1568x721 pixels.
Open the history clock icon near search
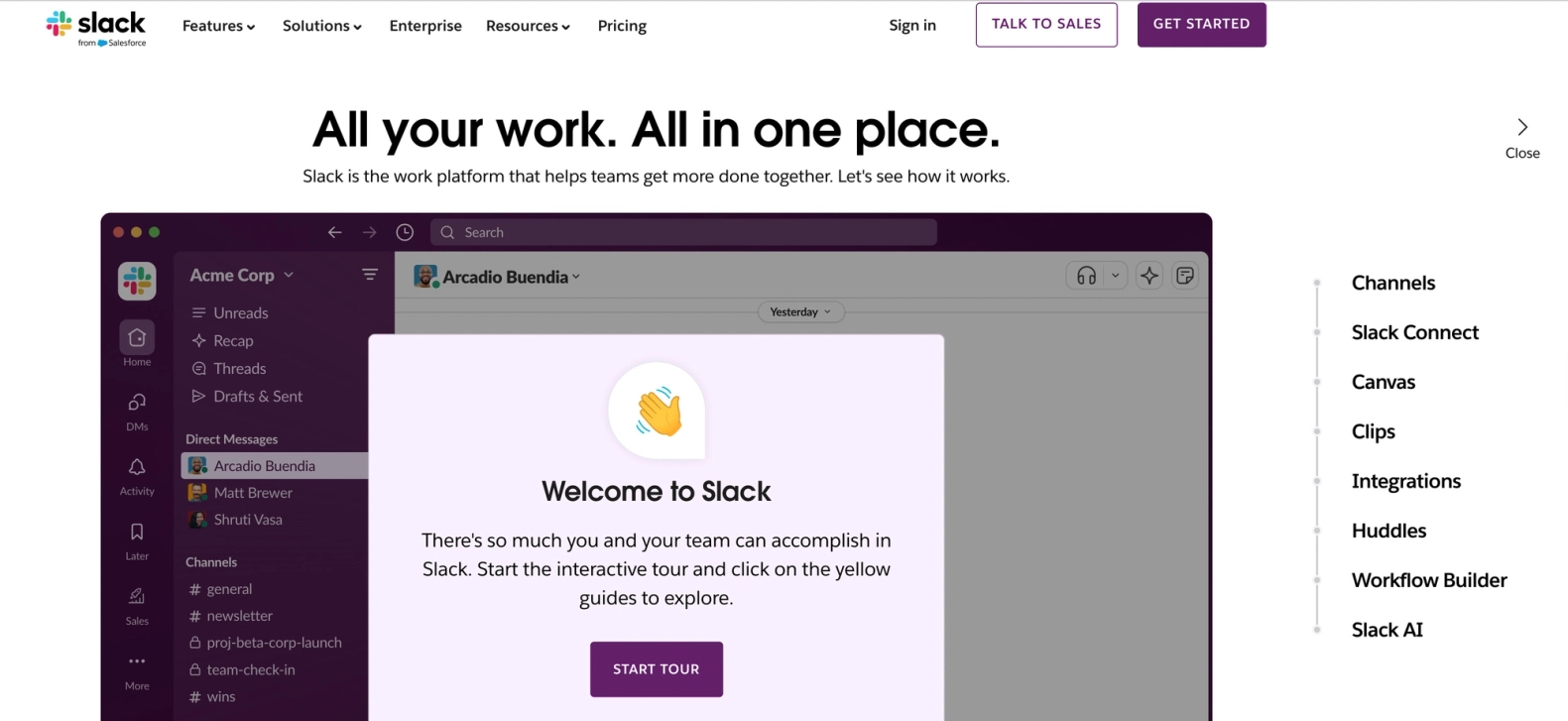coord(405,231)
